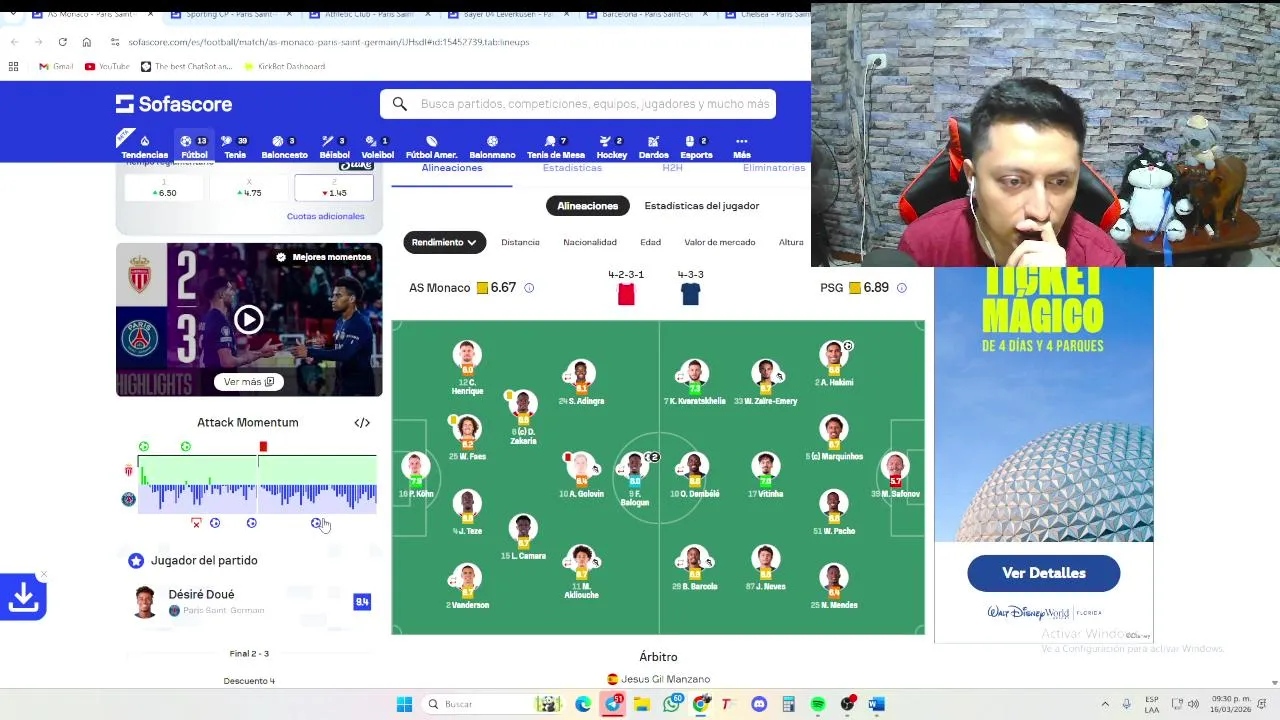Select the Edad filter
Image resolution: width=1280 pixels, height=720 pixels.
pyautogui.click(x=650, y=242)
